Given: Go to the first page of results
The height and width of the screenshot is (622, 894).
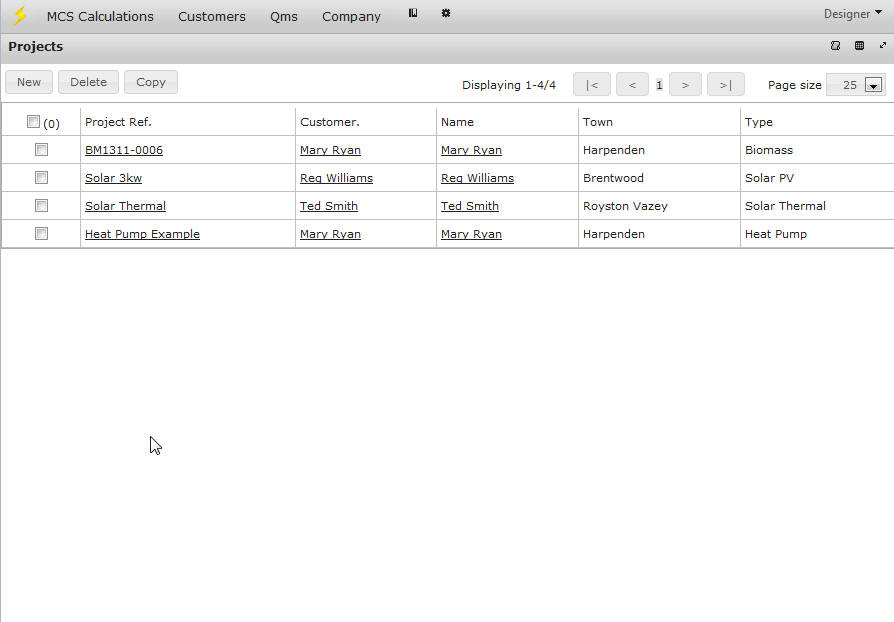Looking at the screenshot, I should pos(591,85).
